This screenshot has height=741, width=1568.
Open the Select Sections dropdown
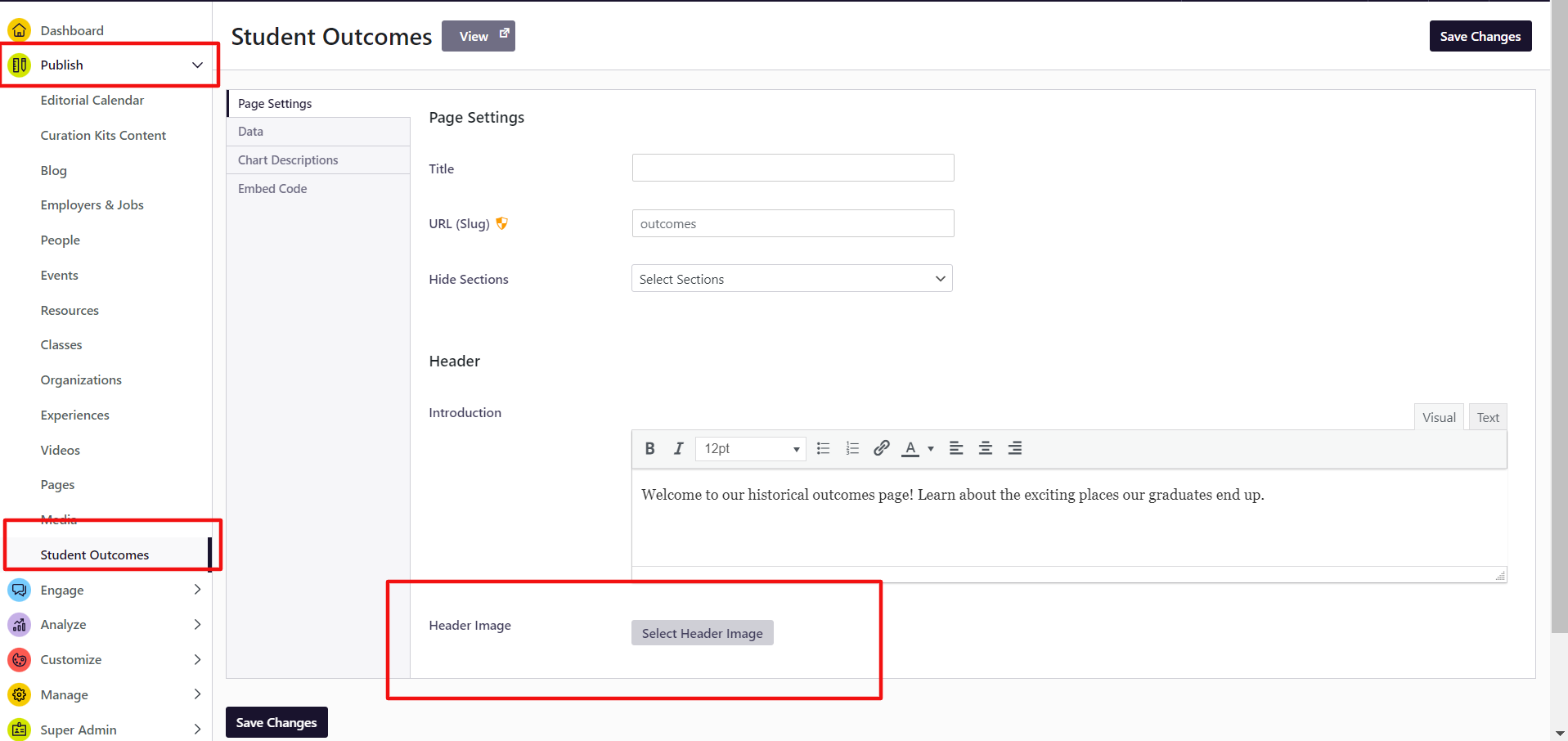[791, 279]
